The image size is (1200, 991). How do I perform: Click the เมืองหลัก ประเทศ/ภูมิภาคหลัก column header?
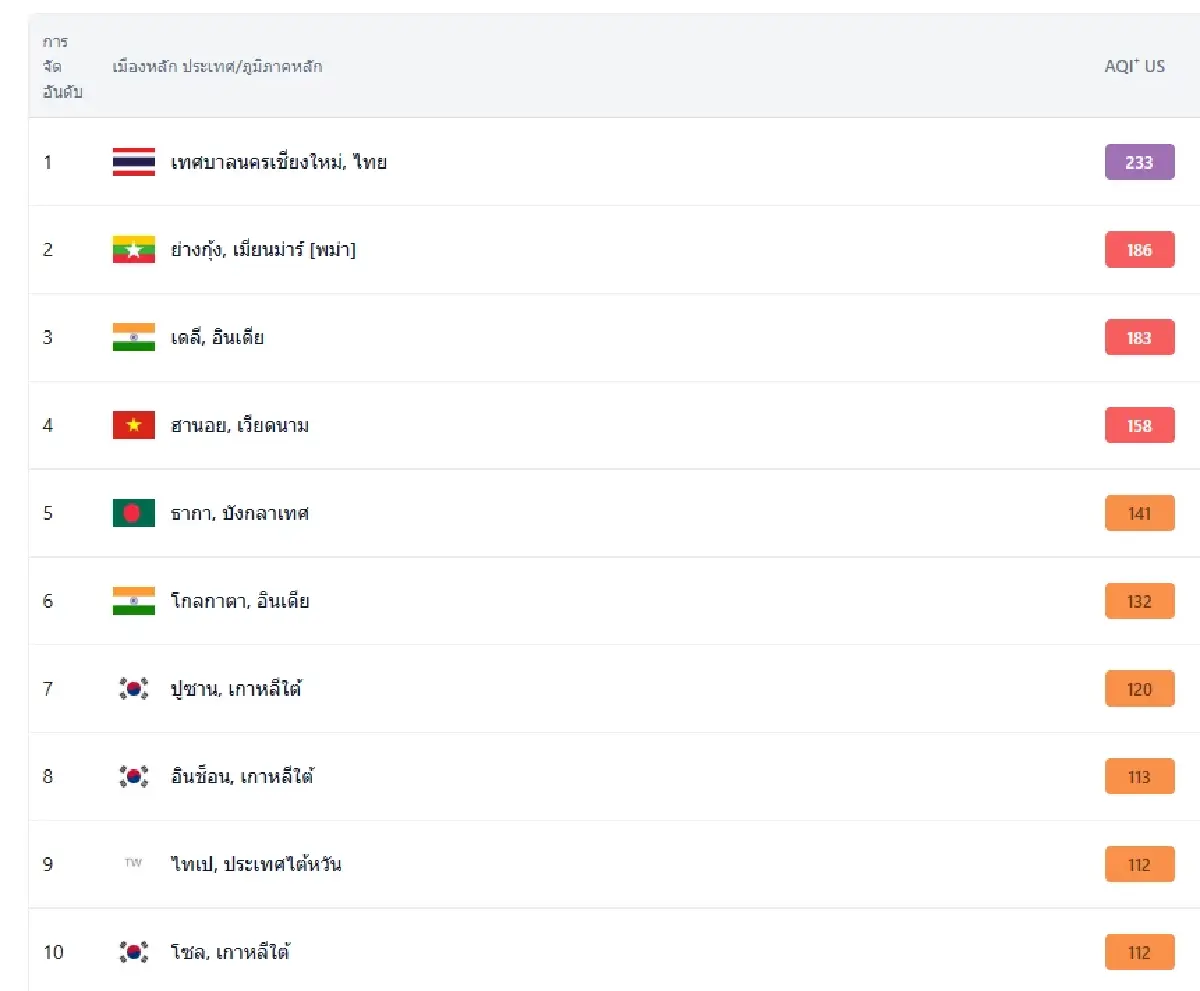217,67
